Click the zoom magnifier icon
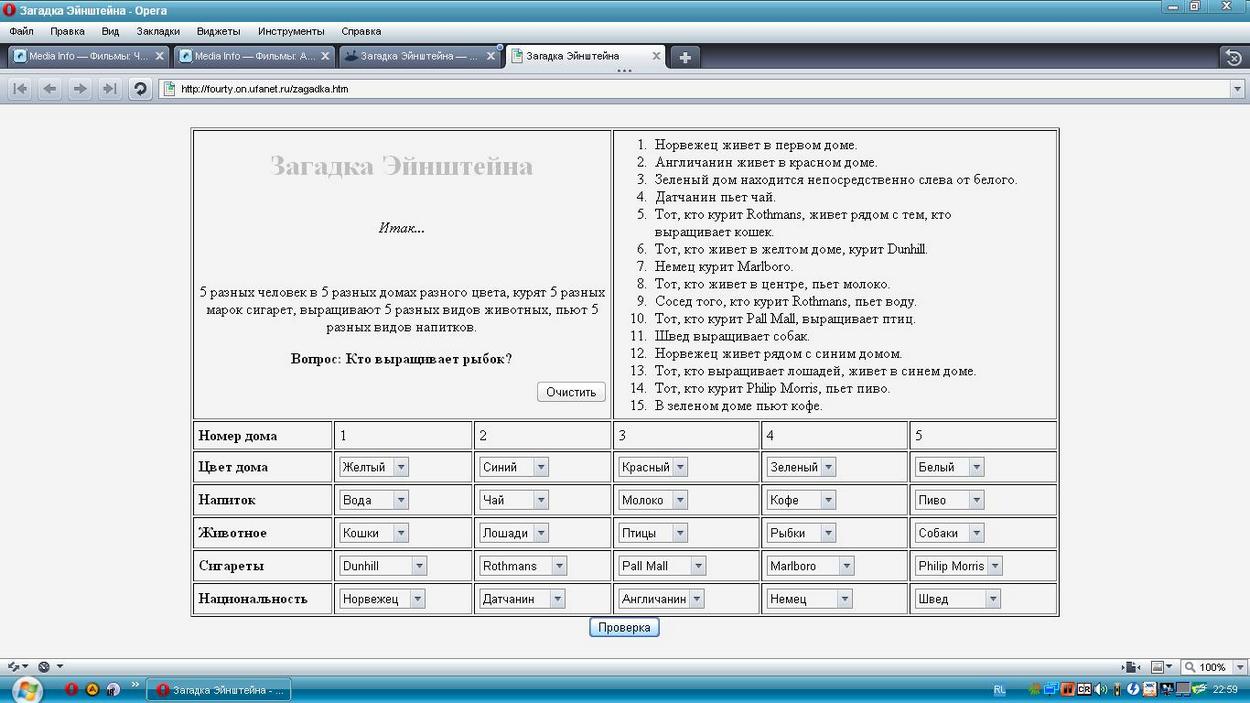 1190,667
